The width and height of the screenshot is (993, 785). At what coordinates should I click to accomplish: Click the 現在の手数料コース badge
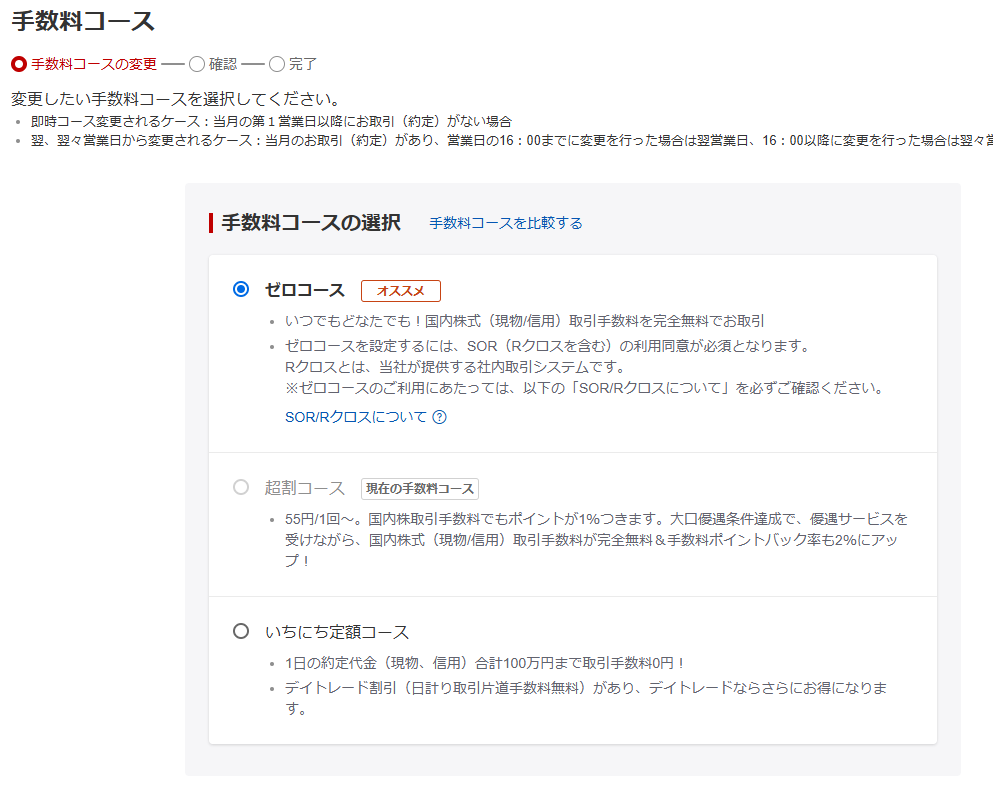[x=419, y=489]
